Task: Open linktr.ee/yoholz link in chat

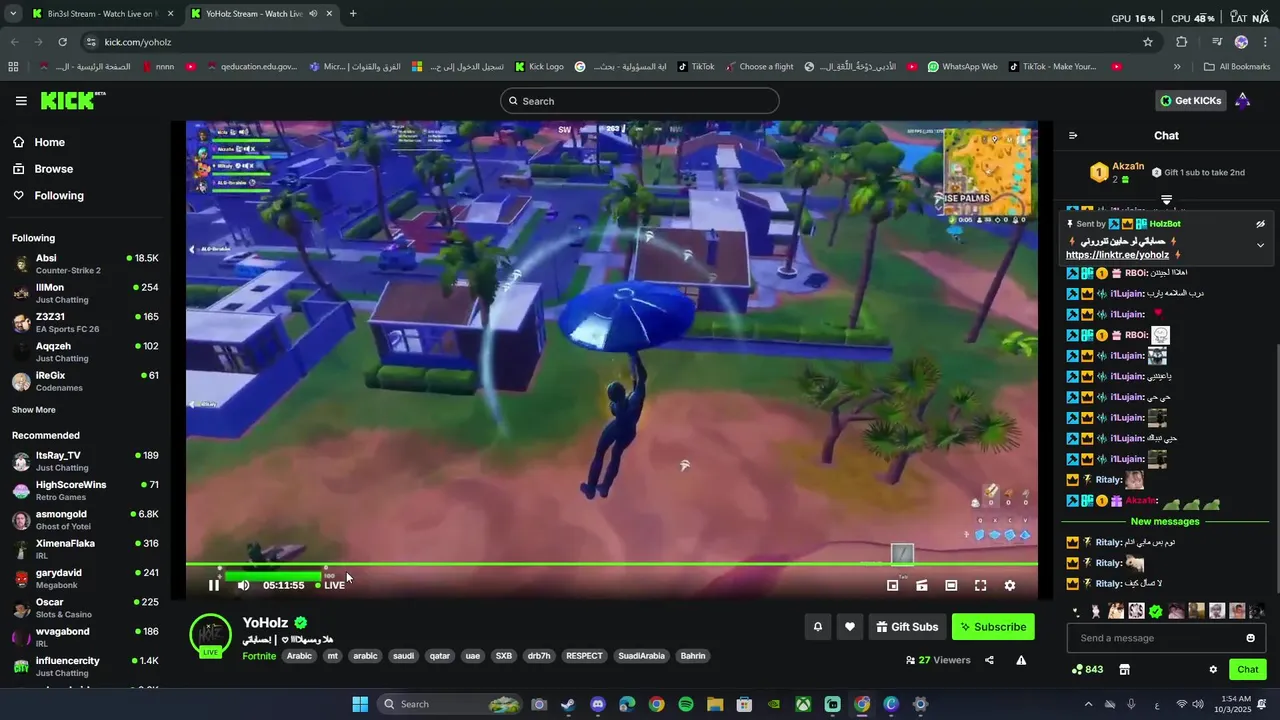Action: coord(1117,255)
